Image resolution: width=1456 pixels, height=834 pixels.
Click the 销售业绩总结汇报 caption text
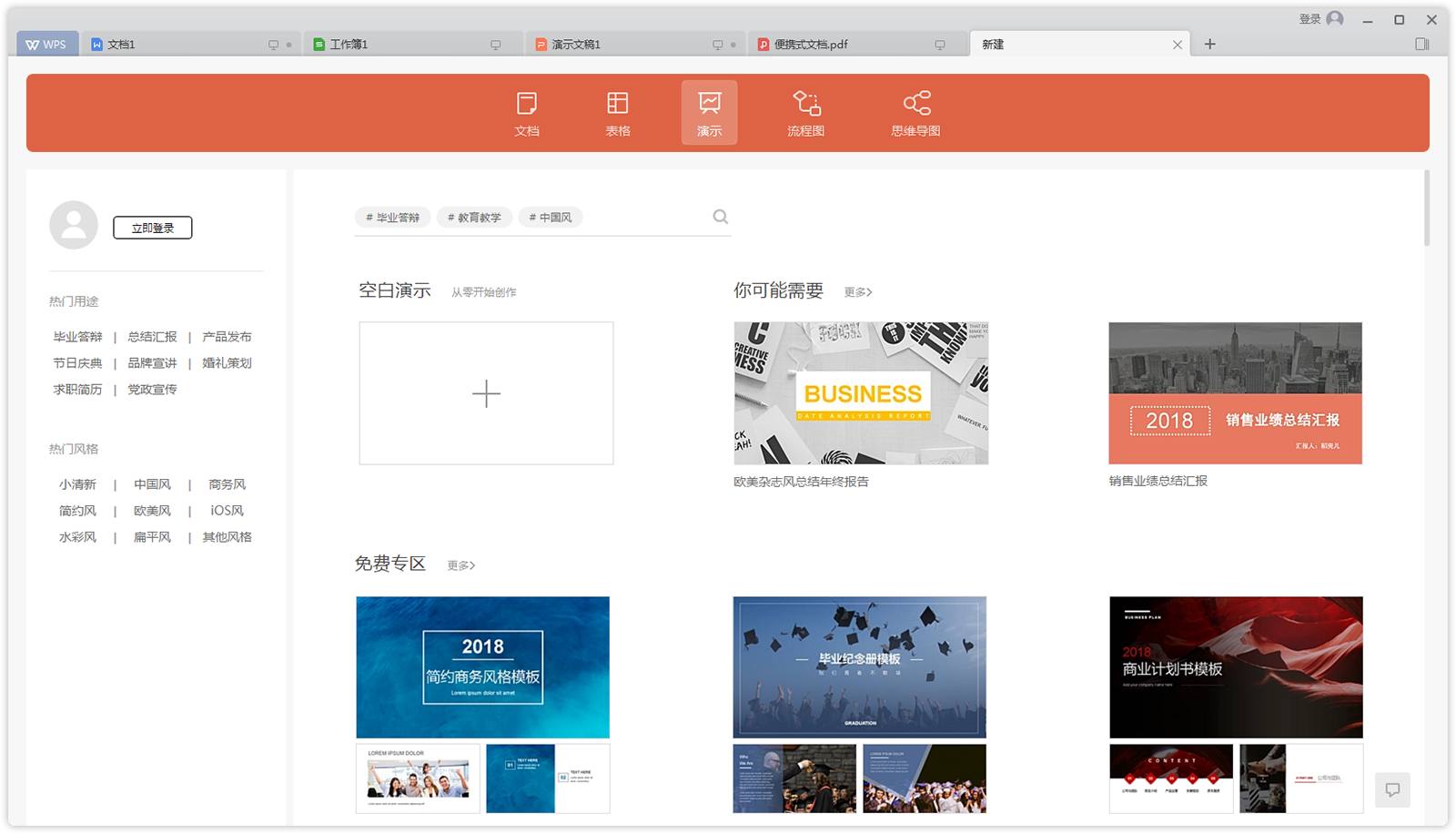pyautogui.click(x=1158, y=481)
